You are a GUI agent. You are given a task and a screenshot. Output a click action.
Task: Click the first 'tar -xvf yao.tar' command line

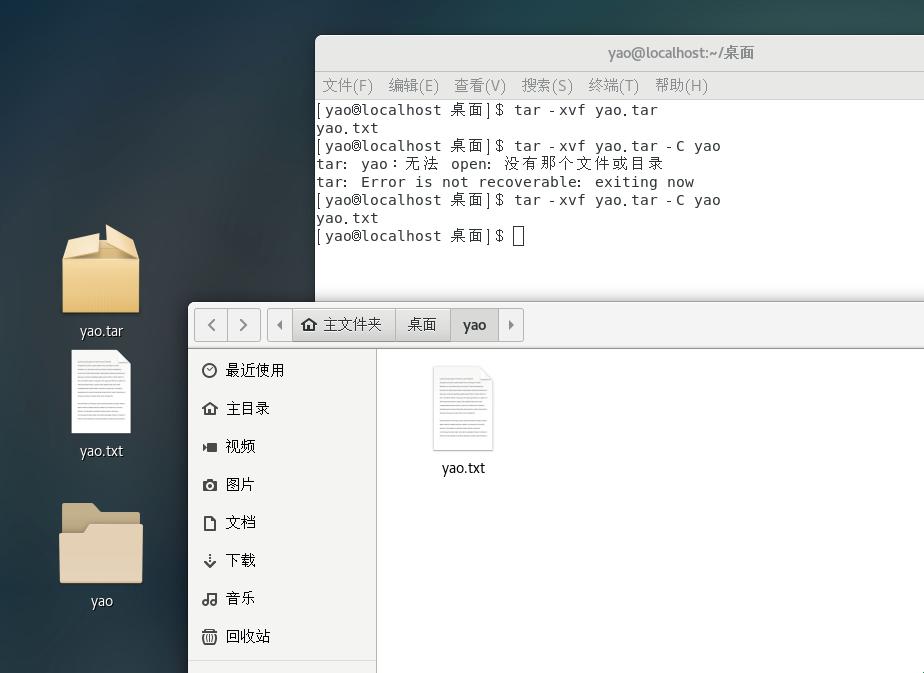[x=487, y=110]
